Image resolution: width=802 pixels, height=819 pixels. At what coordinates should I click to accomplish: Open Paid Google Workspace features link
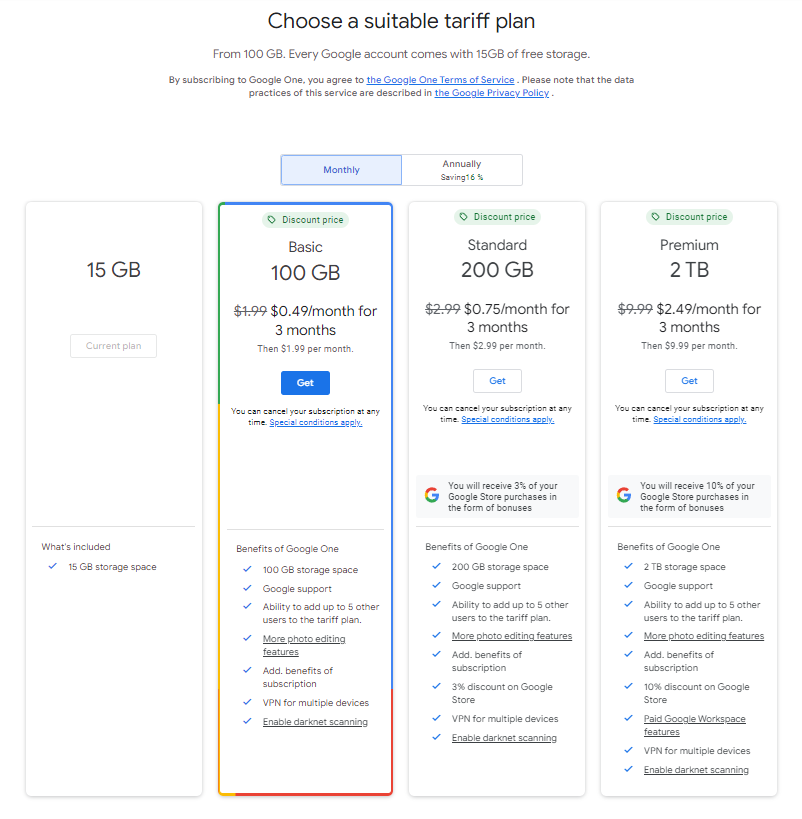point(694,719)
